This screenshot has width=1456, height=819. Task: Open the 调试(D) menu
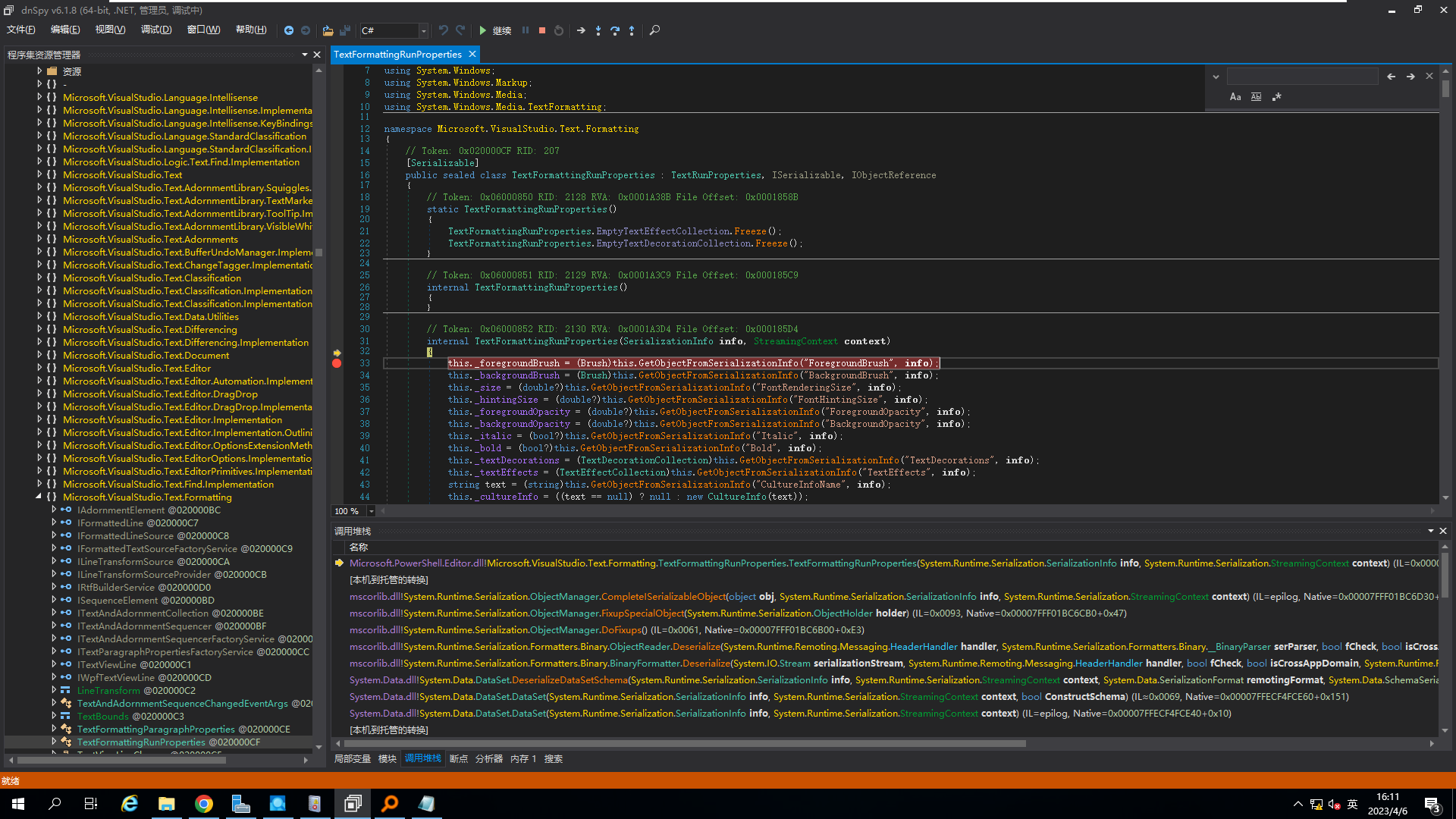156,30
